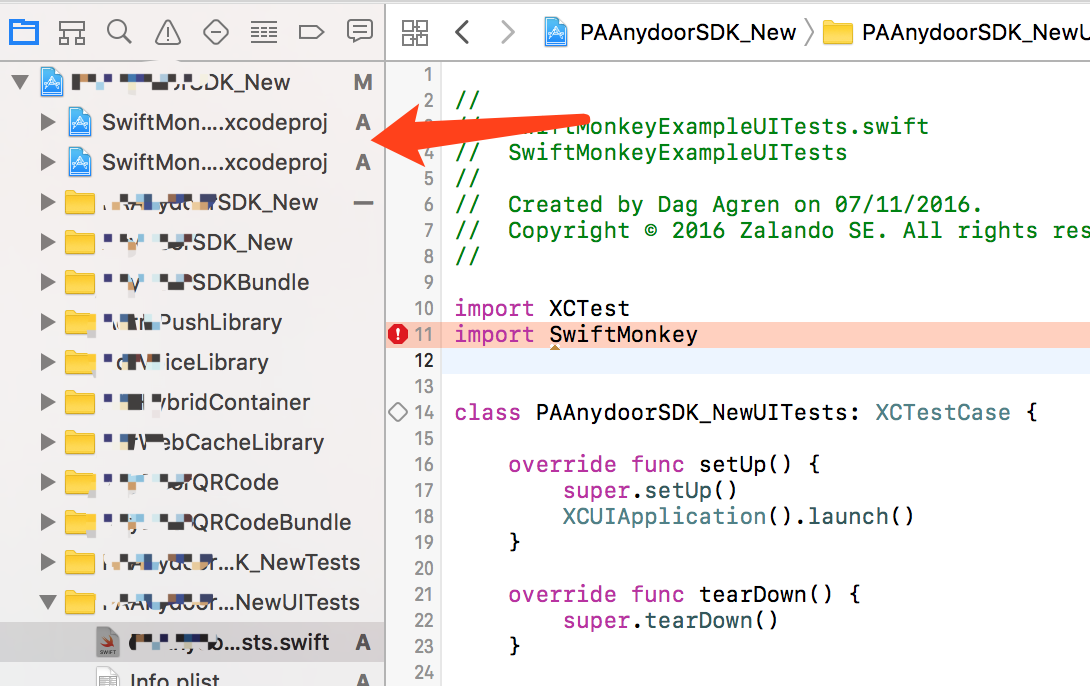This screenshot has height=686, width=1090.
Task: Click the 'A' status beside sts.swift
Action: click(363, 642)
